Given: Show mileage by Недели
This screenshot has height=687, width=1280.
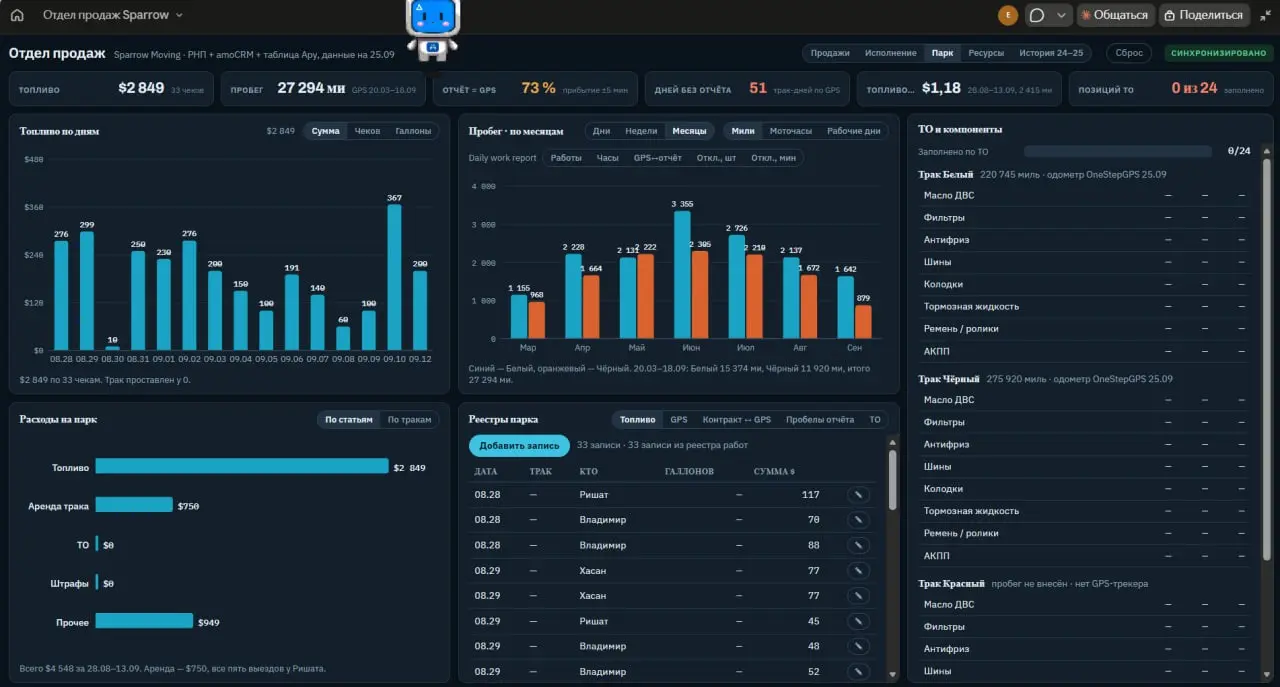Looking at the screenshot, I should click(641, 131).
